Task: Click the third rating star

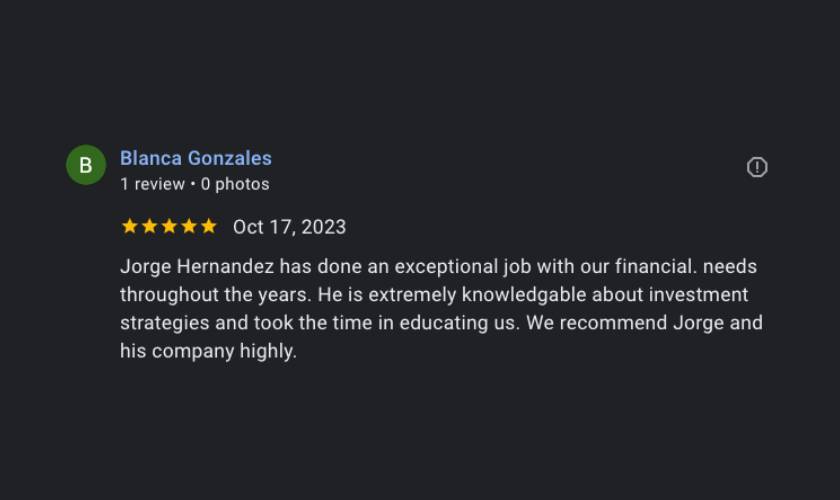Action: (x=169, y=226)
